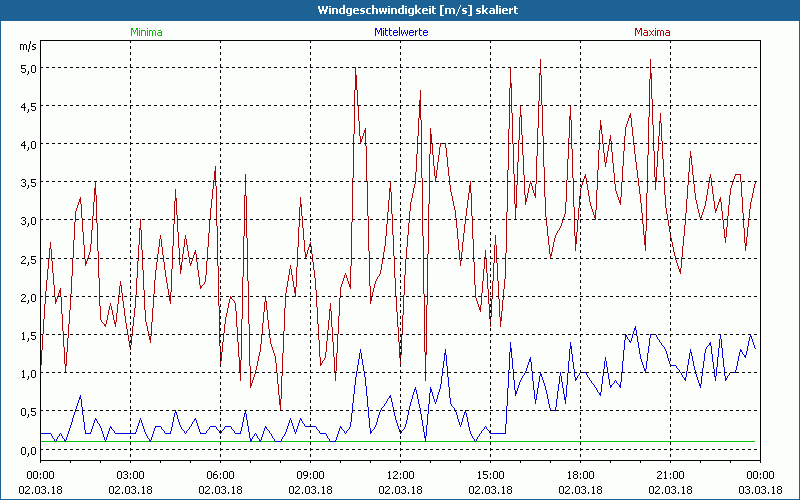
Task: Click the 06:00 time axis label
Action: point(221,475)
